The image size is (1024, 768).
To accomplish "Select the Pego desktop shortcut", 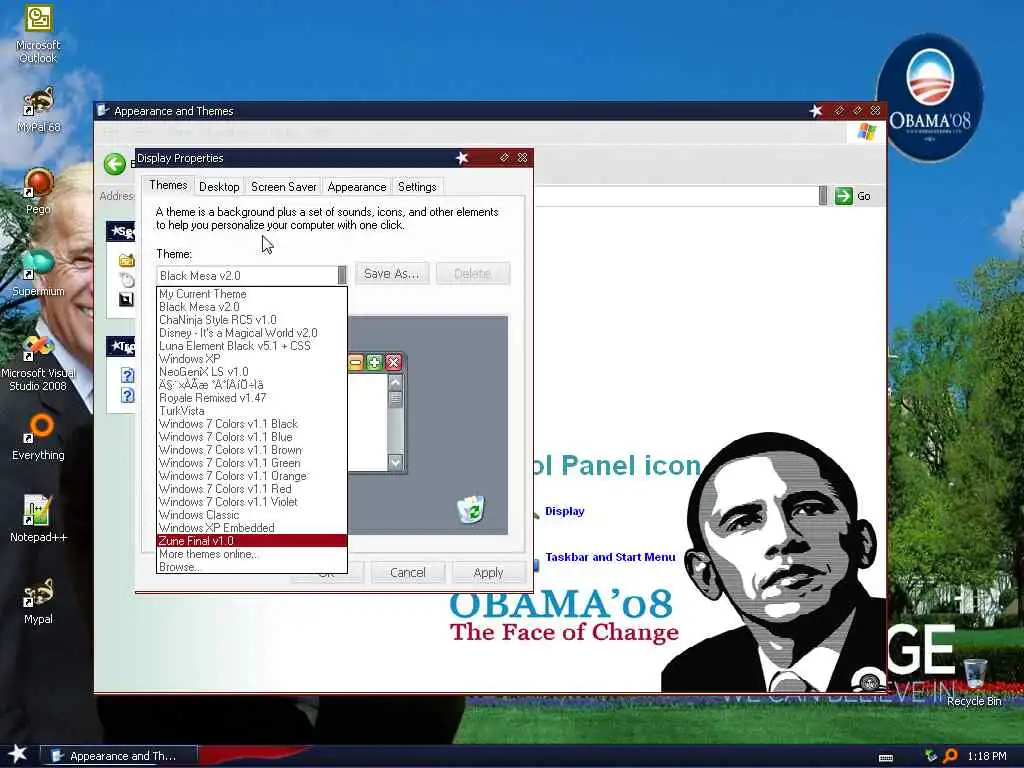I will [38, 191].
